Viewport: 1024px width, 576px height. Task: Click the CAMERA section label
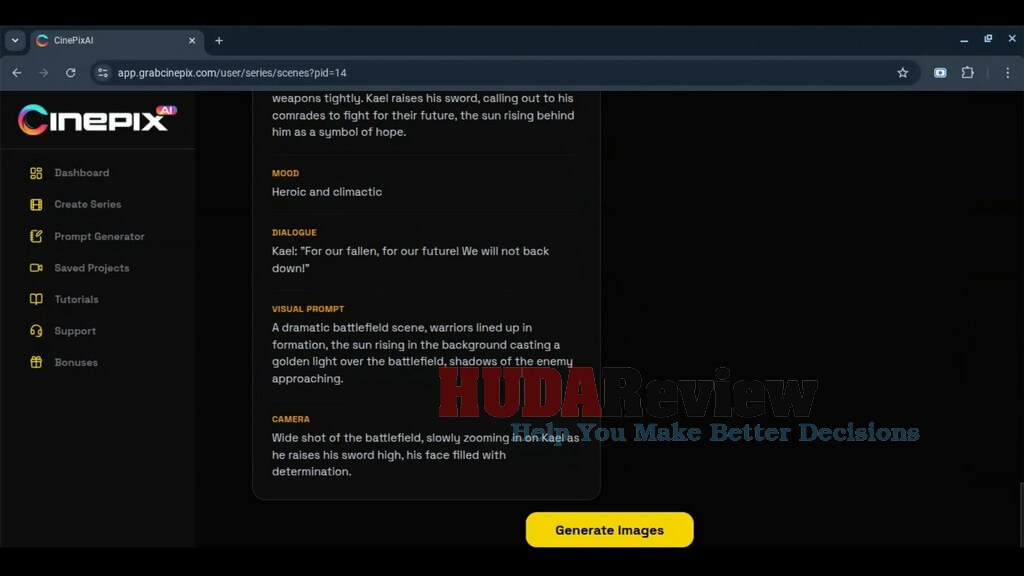pyautogui.click(x=291, y=419)
